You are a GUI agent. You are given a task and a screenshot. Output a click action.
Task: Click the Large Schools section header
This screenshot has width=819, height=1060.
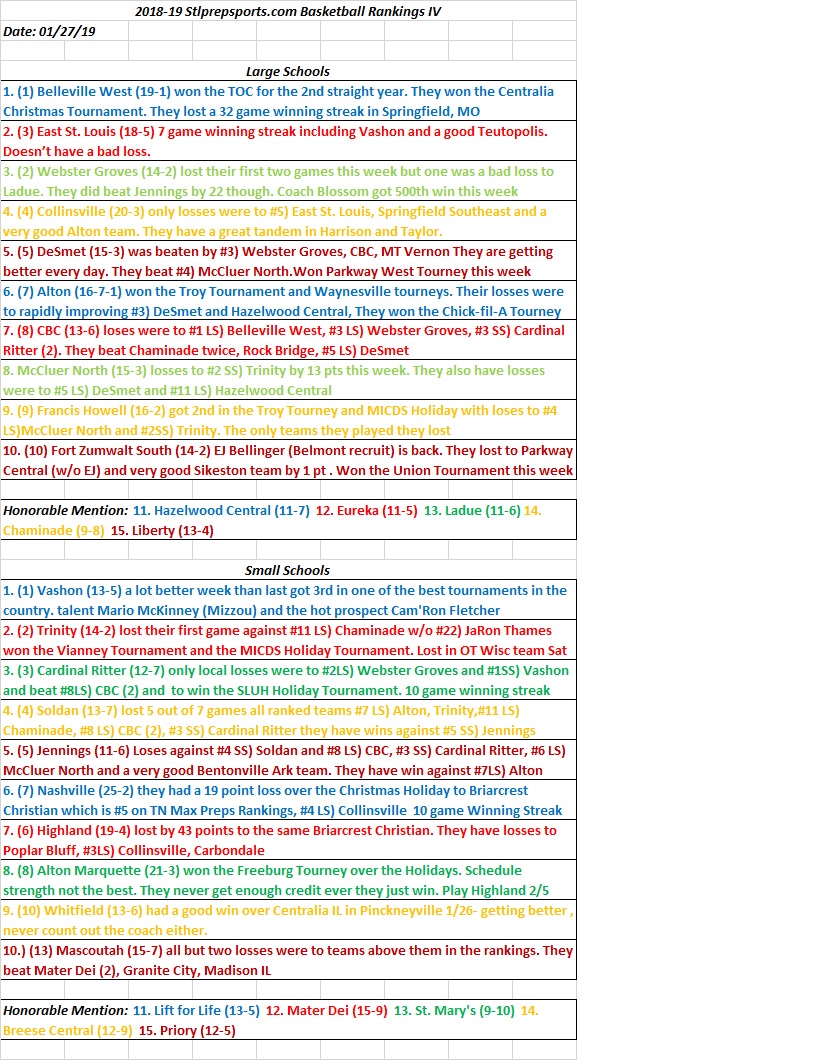288,71
